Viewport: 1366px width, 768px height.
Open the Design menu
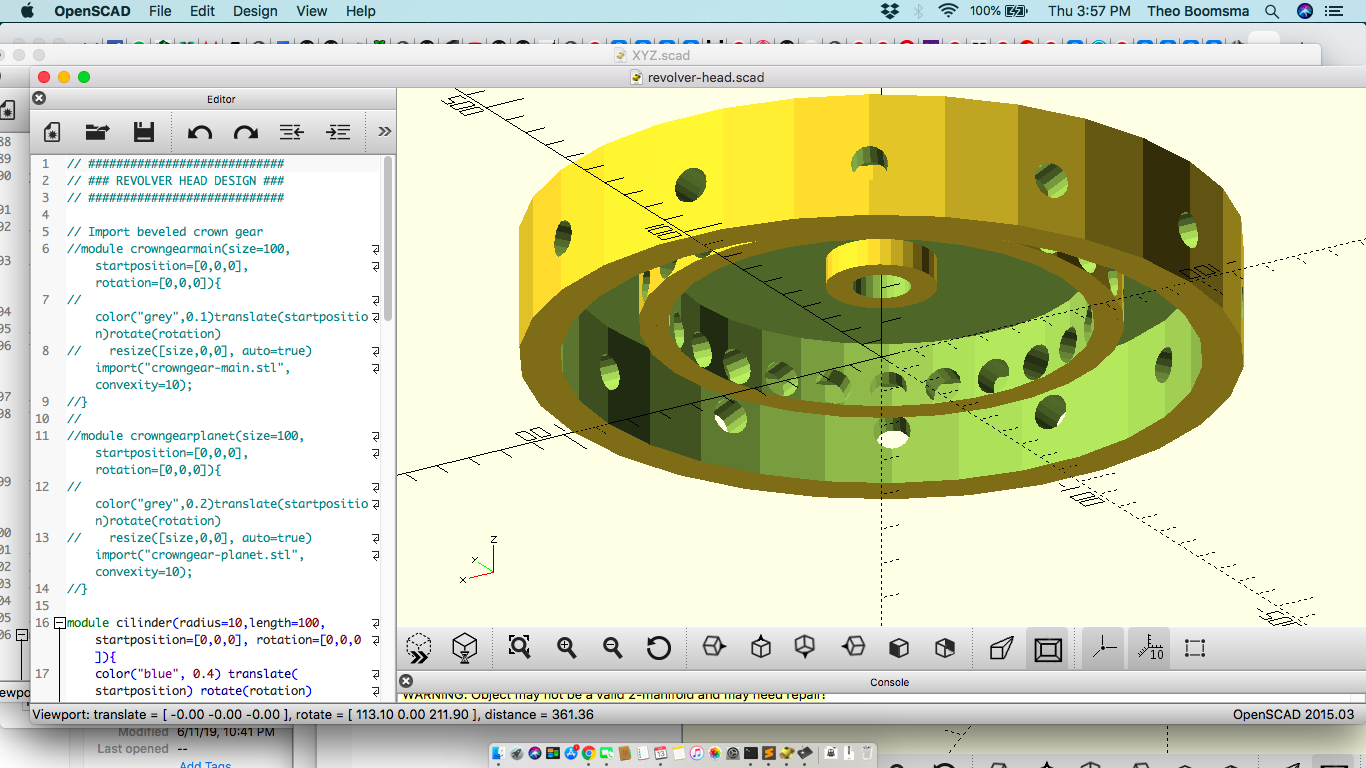point(255,11)
